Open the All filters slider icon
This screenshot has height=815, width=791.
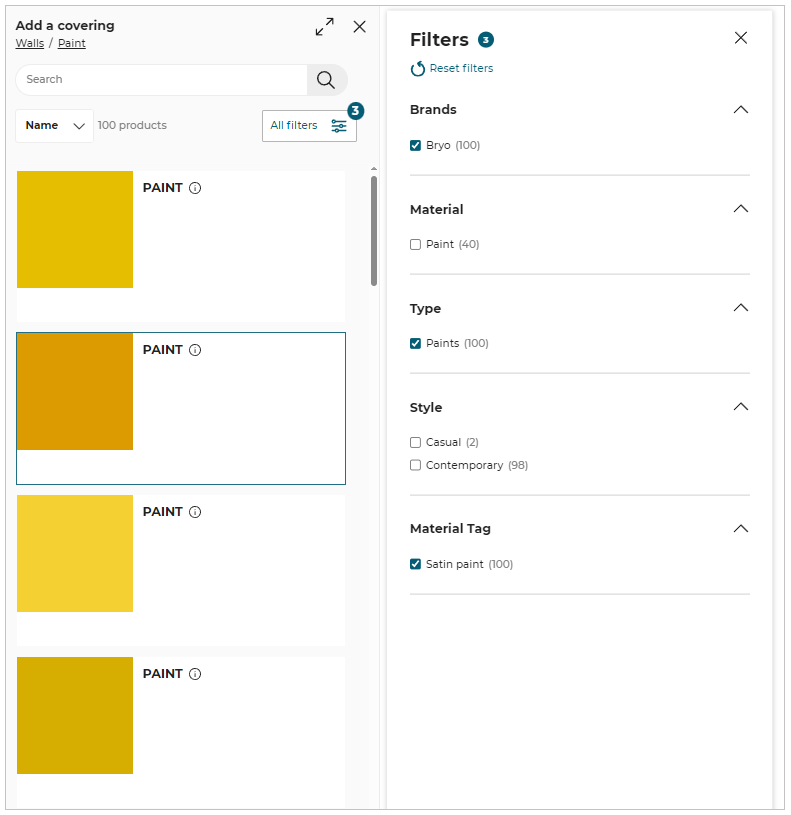click(x=338, y=125)
